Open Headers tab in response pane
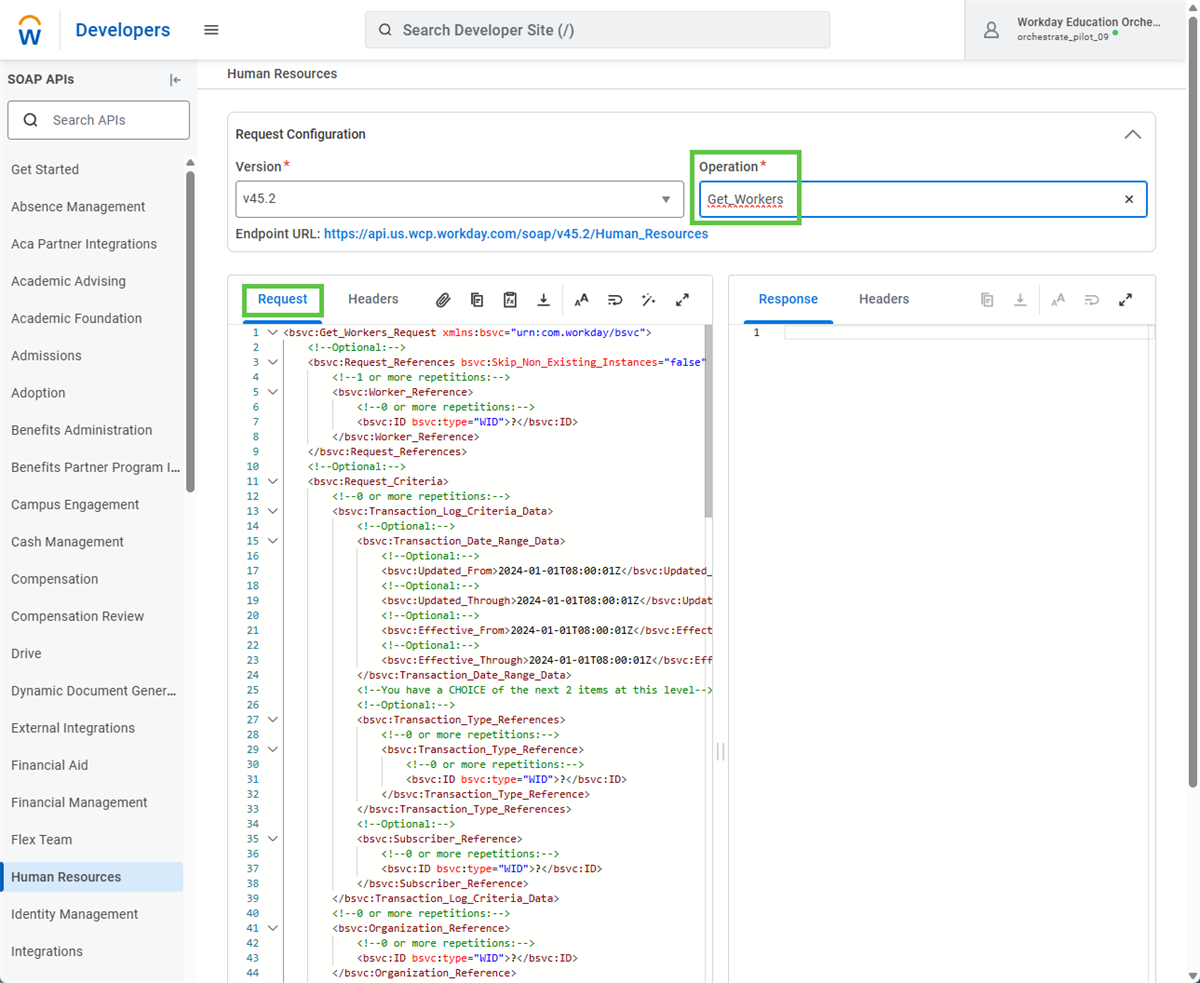The height and width of the screenshot is (983, 1200). pyautogui.click(x=884, y=299)
